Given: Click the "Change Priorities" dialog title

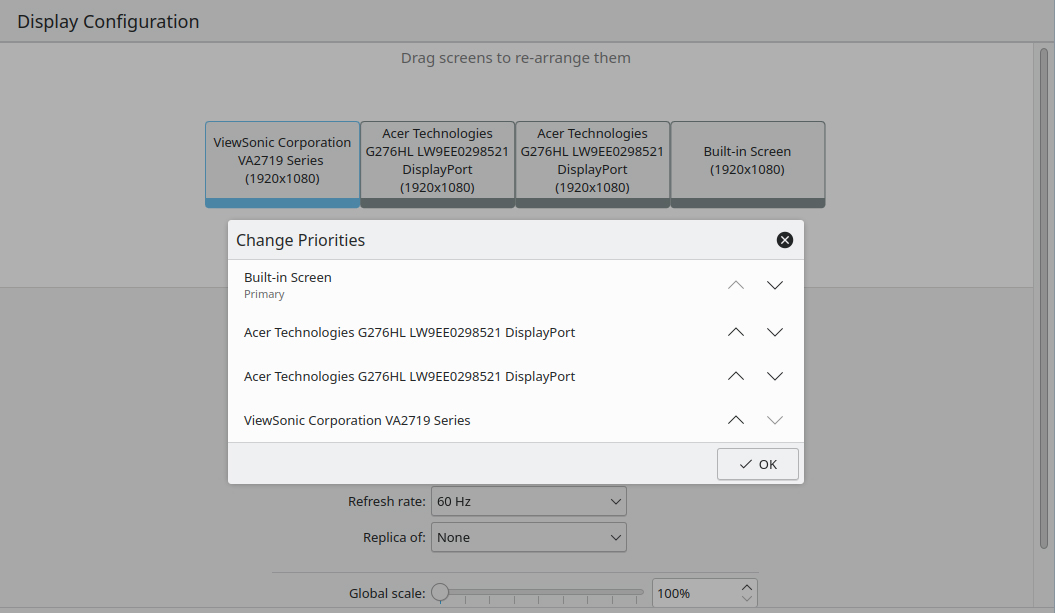Looking at the screenshot, I should (300, 240).
